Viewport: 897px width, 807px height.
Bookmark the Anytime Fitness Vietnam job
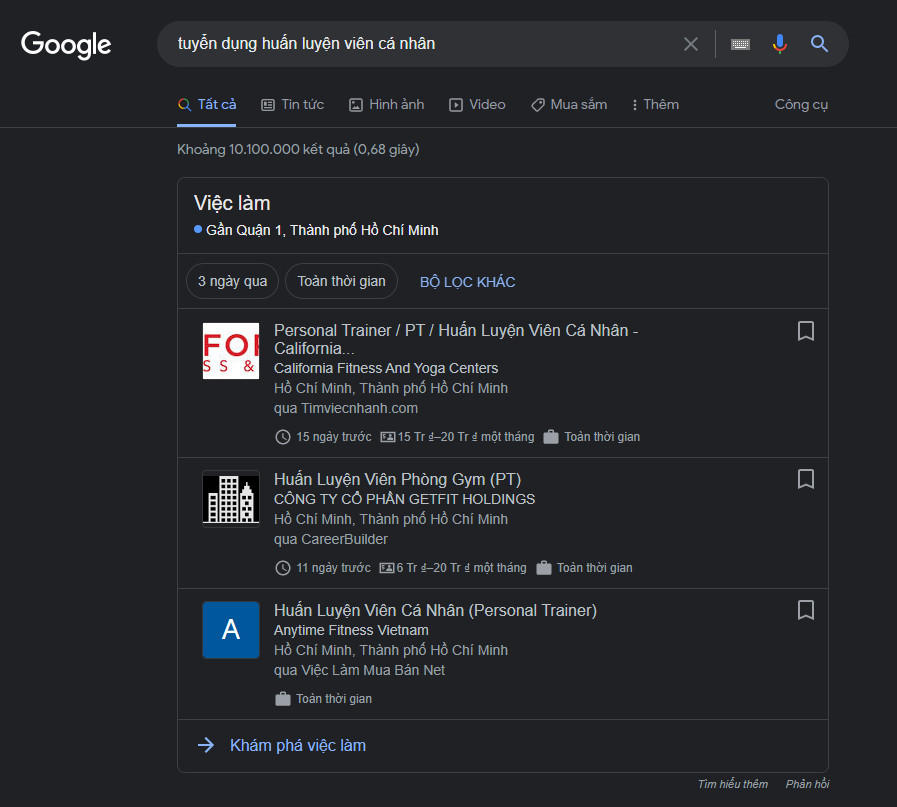pos(805,610)
